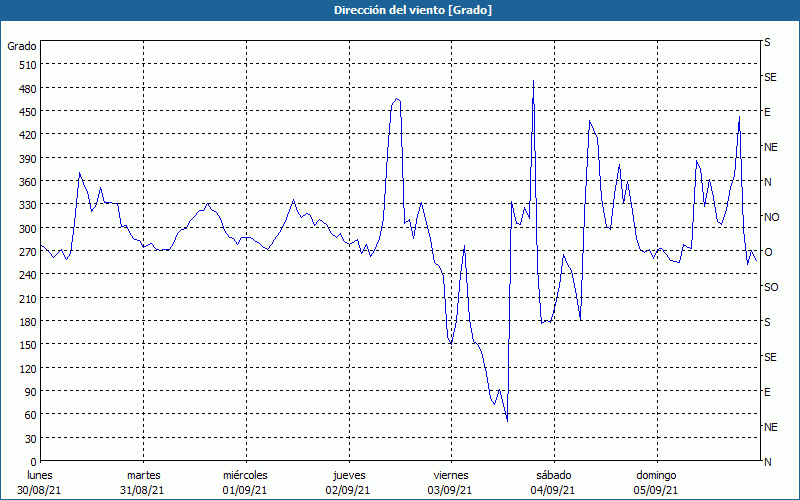Click the 390 left axis tick label
800x500 pixels.
28,159
